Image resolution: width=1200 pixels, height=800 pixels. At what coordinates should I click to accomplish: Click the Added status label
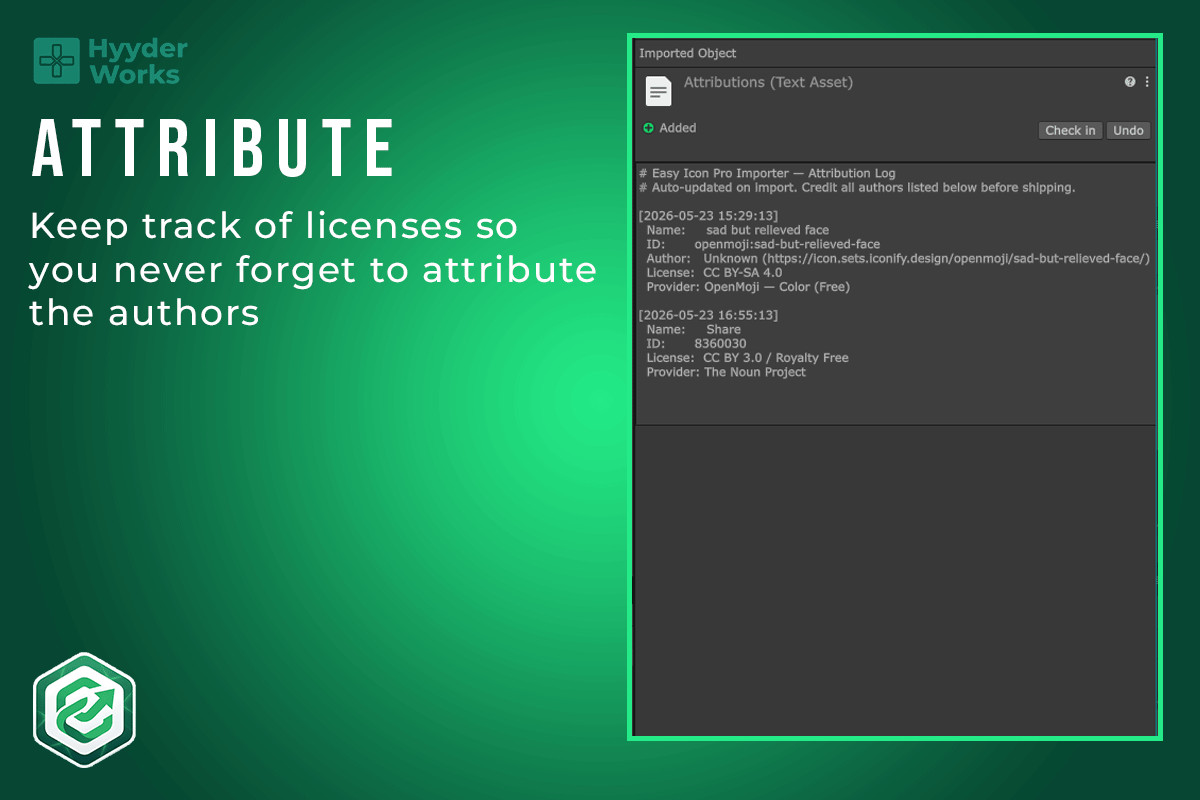[677, 128]
